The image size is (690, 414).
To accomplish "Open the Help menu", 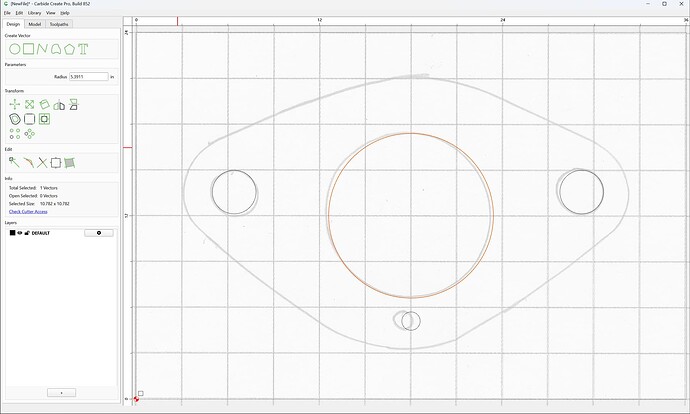I will click(65, 13).
